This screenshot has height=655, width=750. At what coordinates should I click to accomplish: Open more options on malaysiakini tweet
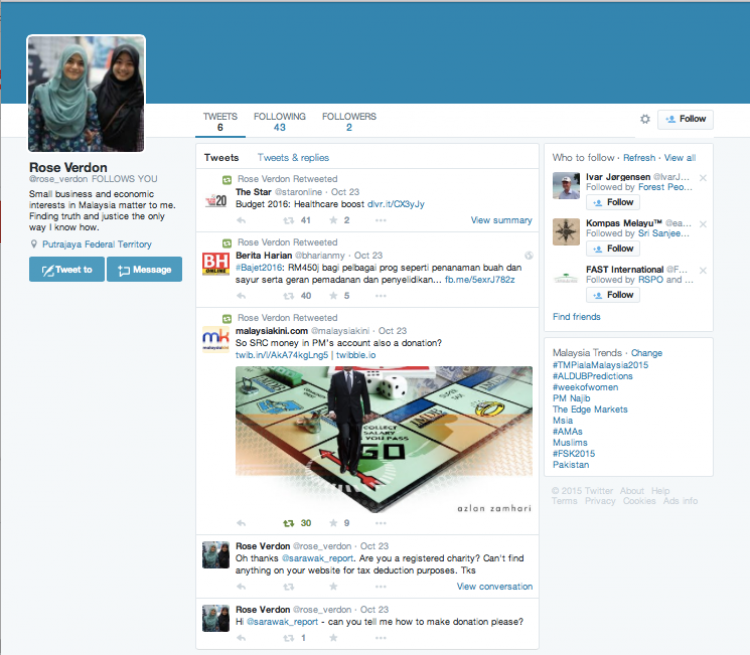(381, 523)
